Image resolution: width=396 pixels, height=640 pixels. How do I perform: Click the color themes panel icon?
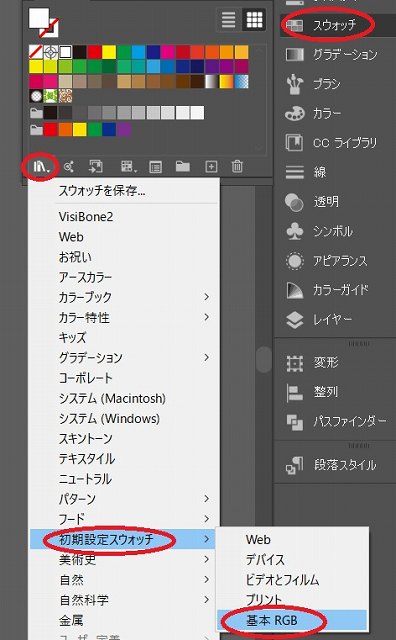(69, 167)
